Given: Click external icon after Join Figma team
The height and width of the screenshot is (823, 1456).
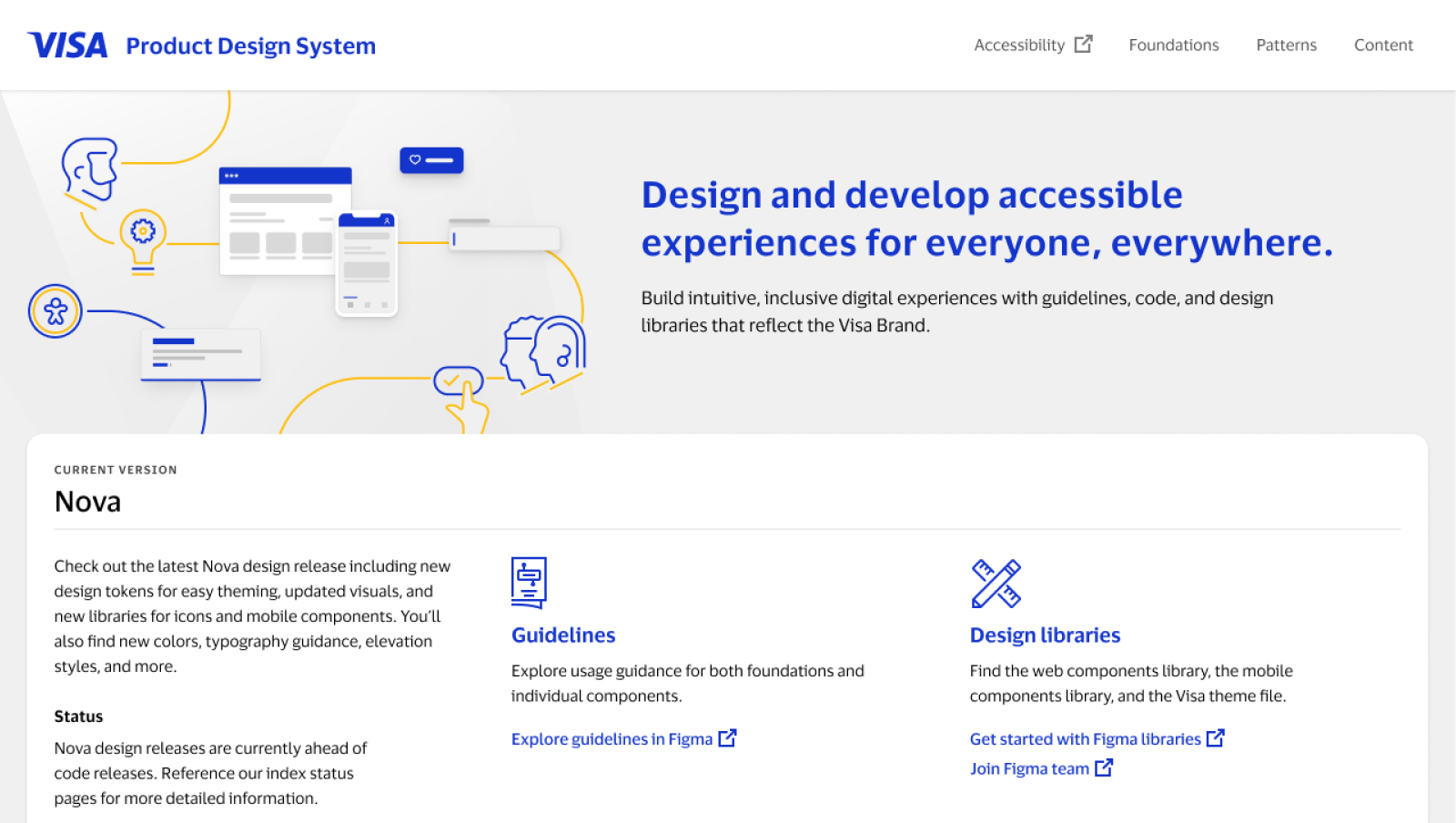Looking at the screenshot, I should point(1104,767).
